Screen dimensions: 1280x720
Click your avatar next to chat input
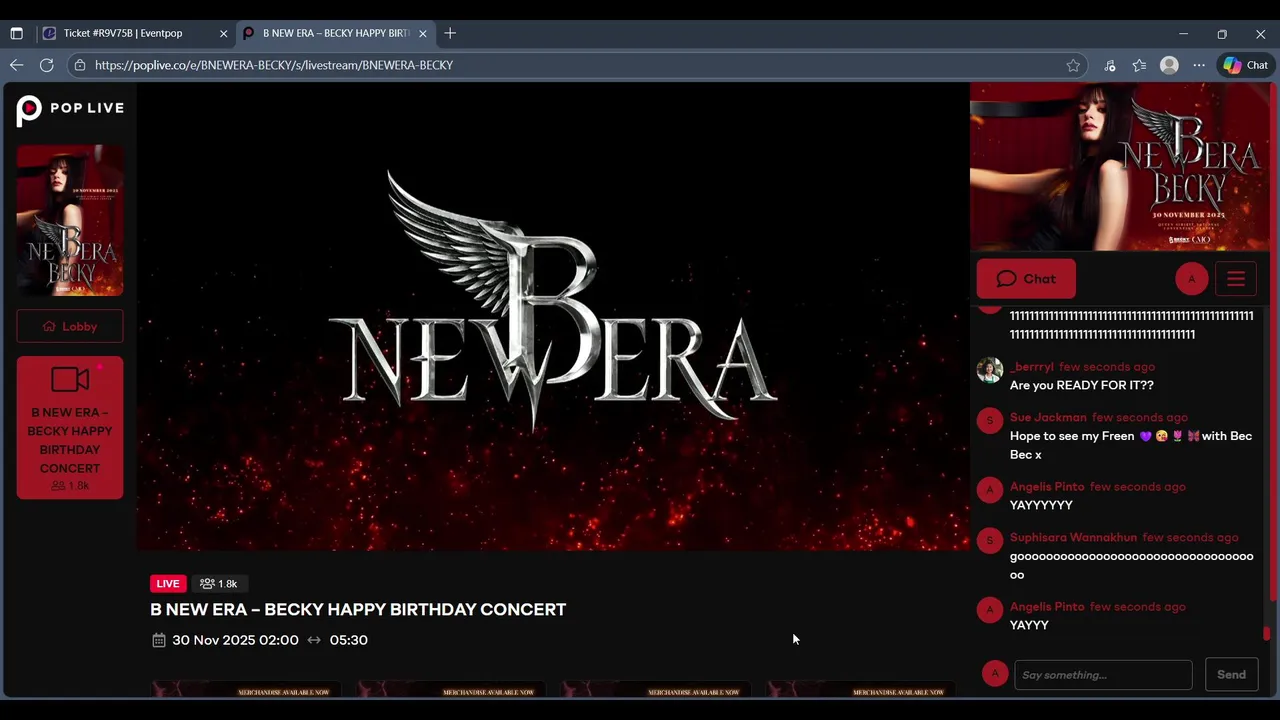[x=994, y=674]
